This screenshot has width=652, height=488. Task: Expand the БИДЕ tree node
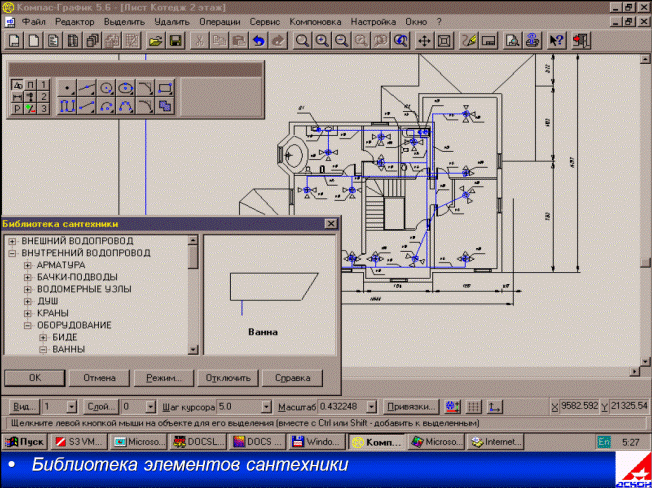(x=43, y=338)
